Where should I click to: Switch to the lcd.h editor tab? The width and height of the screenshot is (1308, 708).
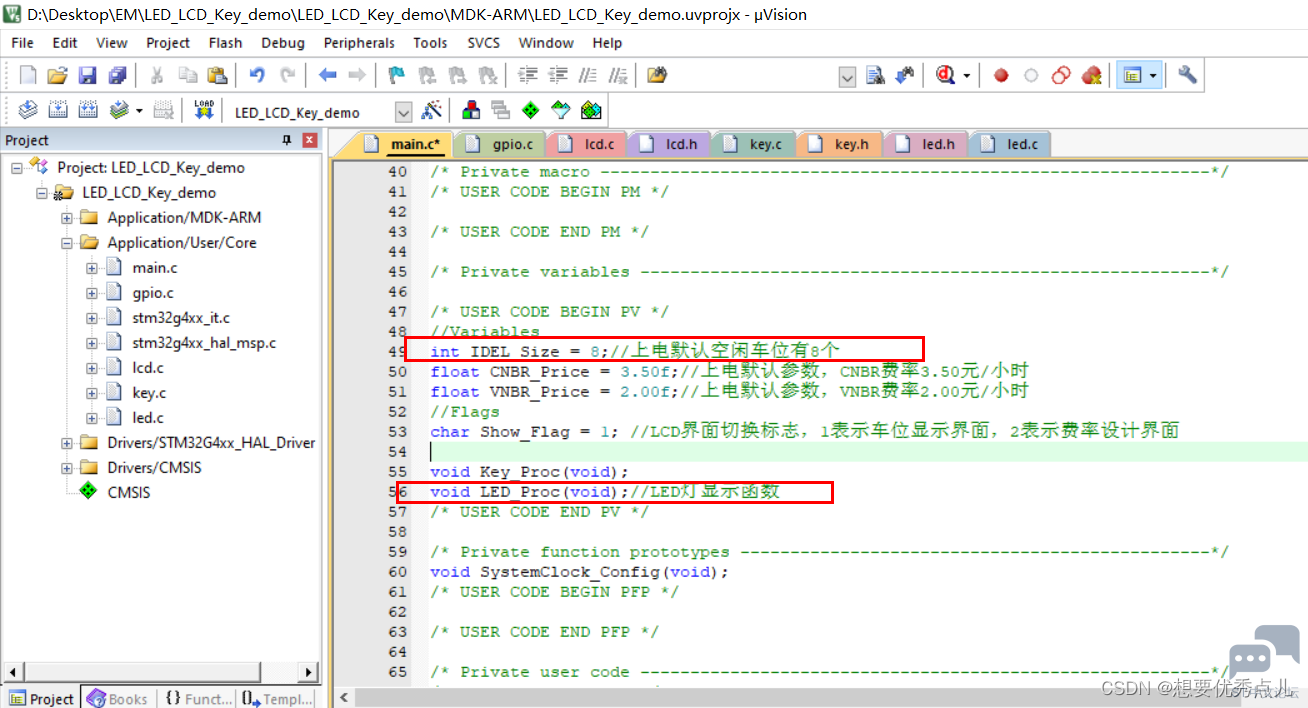point(669,144)
